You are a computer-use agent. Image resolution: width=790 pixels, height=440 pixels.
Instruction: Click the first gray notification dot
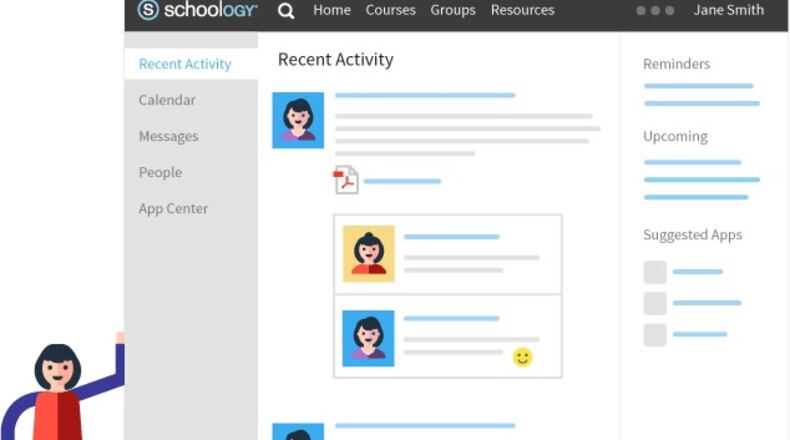pos(641,11)
